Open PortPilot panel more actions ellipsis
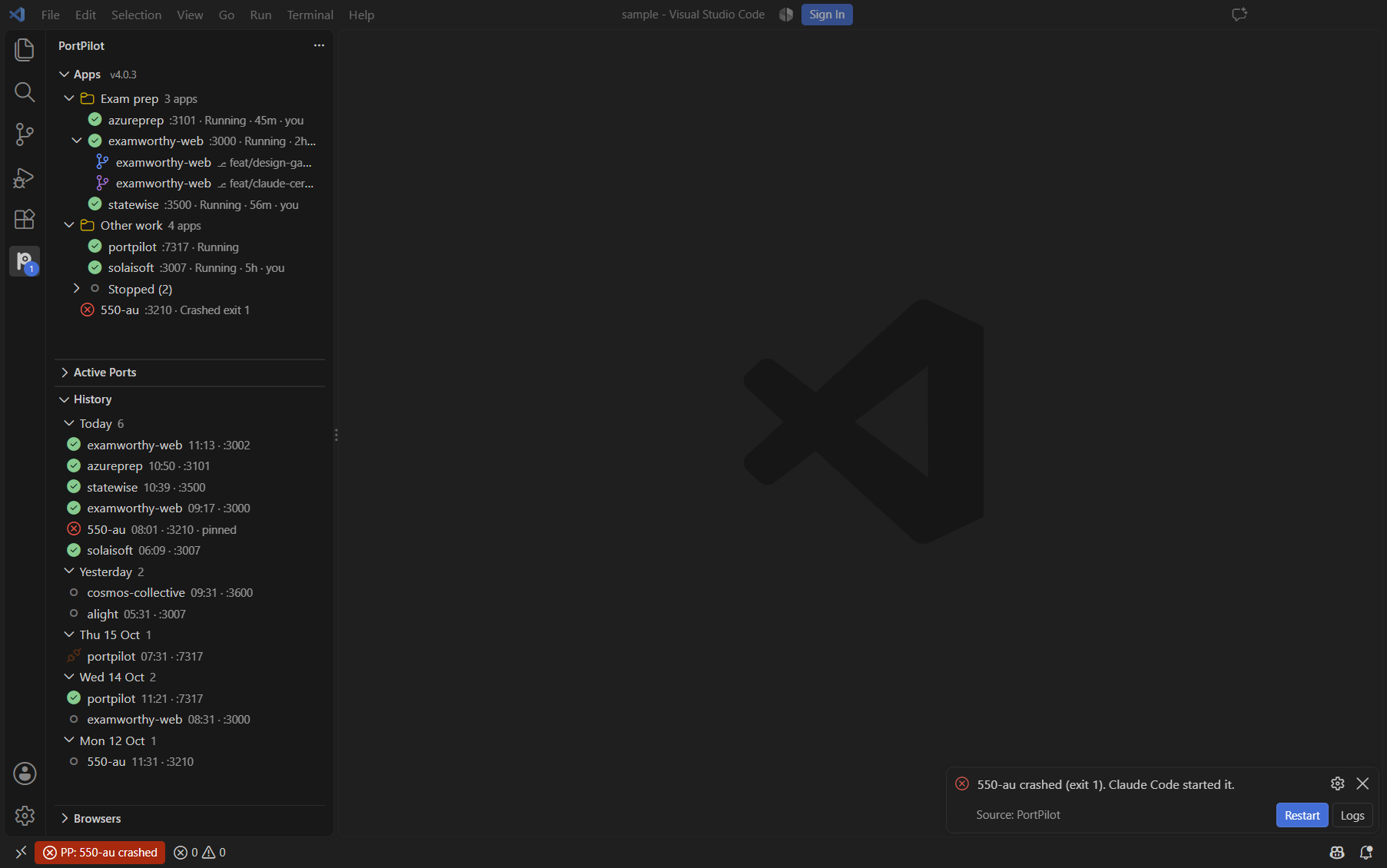This screenshot has height=868, width=1387. pos(319,45)
